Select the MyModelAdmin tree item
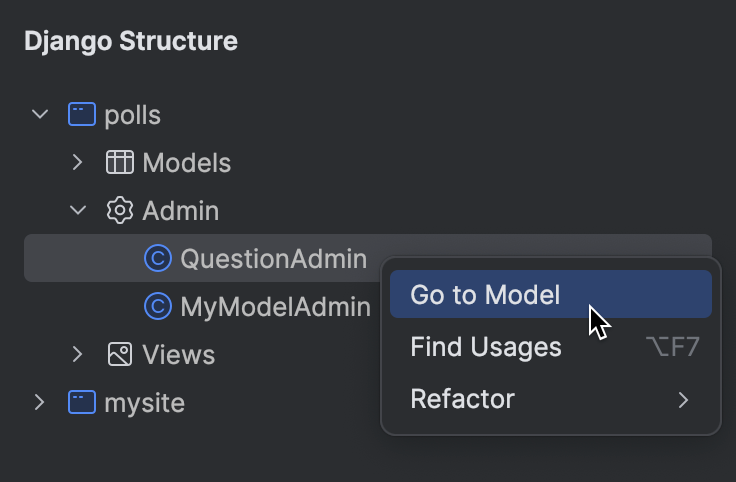 [275, 306]
